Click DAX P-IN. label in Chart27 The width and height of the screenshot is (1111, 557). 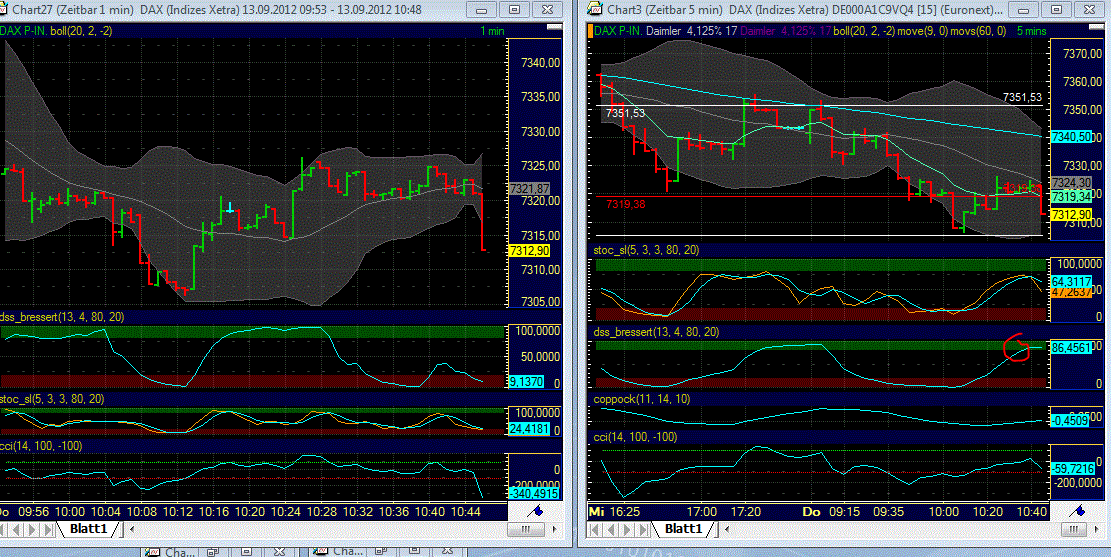pos(23,30)
